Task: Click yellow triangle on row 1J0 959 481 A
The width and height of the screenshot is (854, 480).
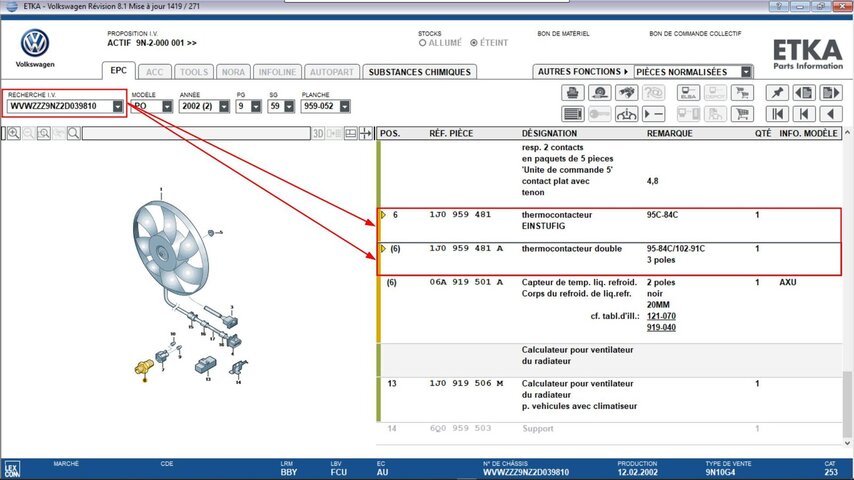Action: (x=383, y=248)
